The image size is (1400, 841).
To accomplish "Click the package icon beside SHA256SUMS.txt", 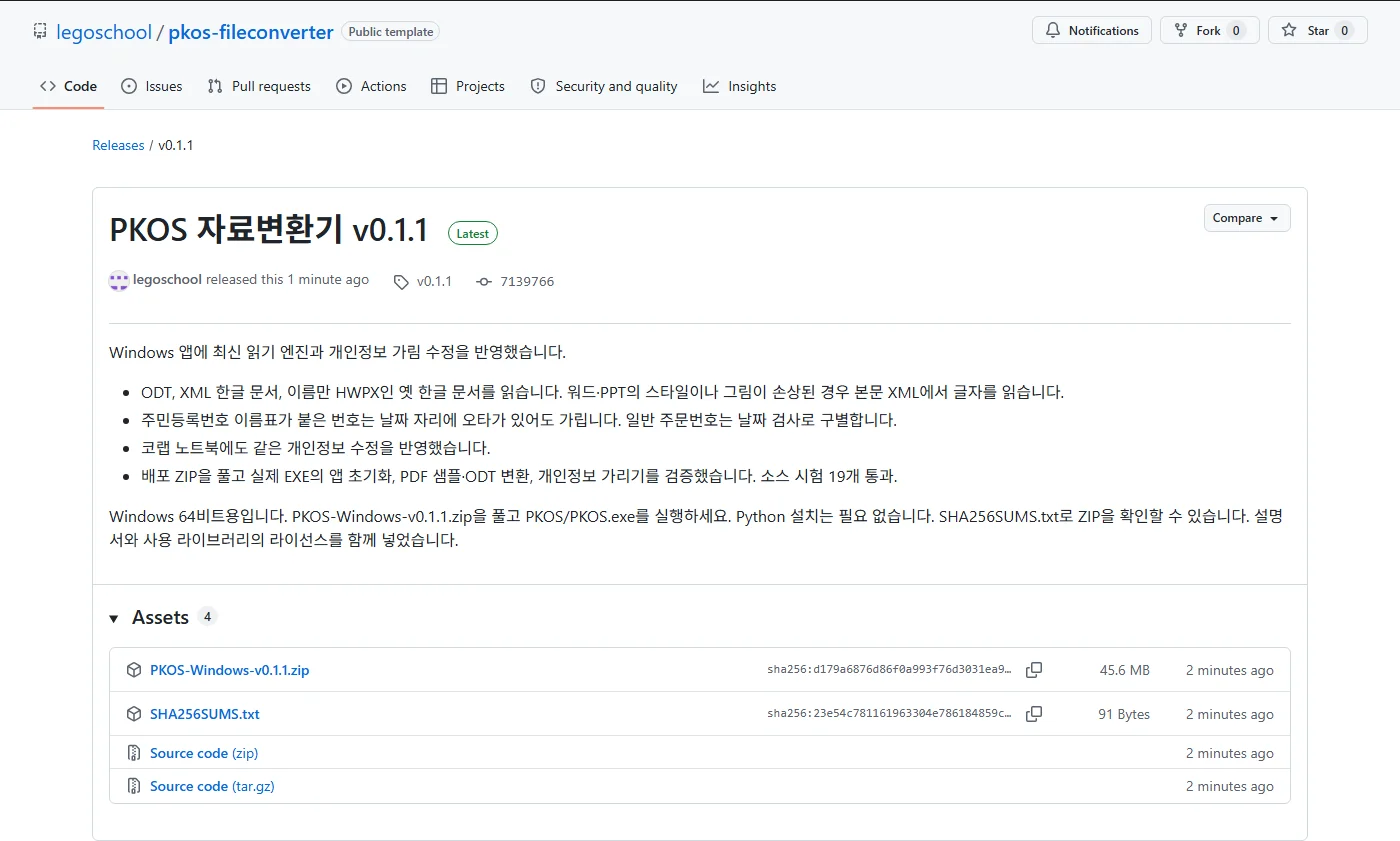I will click(134, 714).
